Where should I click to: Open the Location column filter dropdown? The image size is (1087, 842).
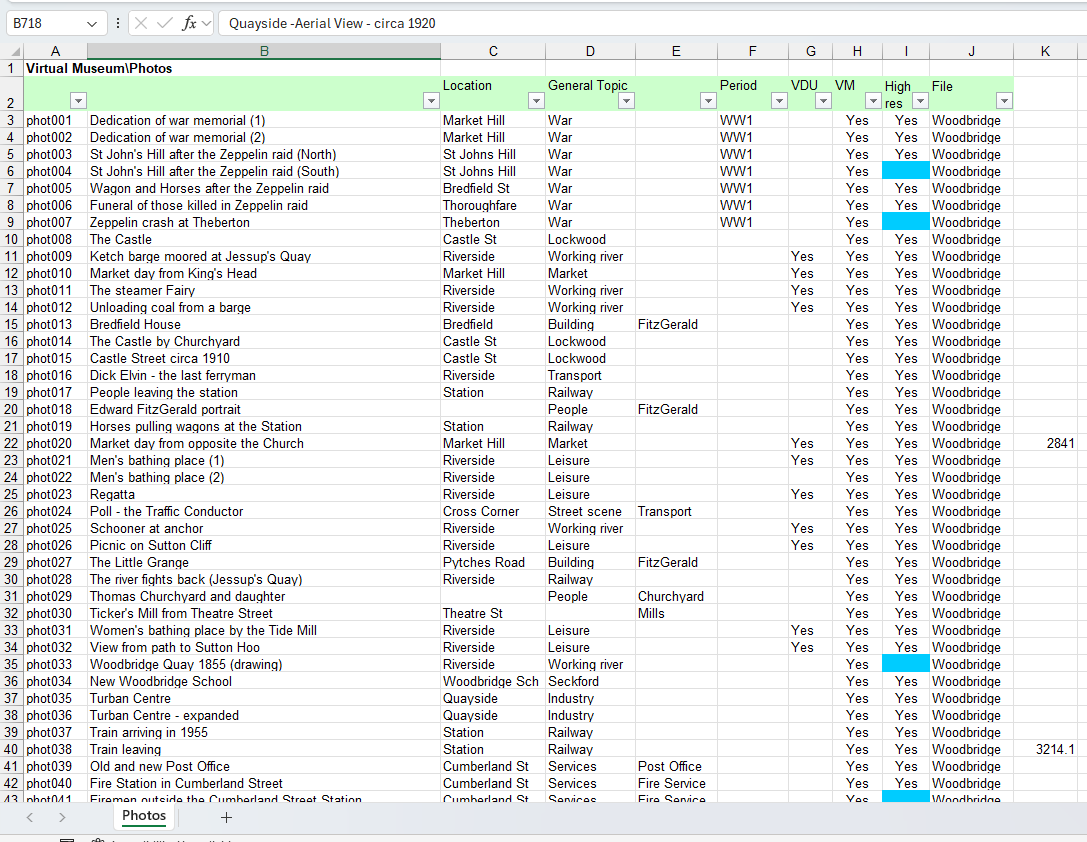[536, 101]
